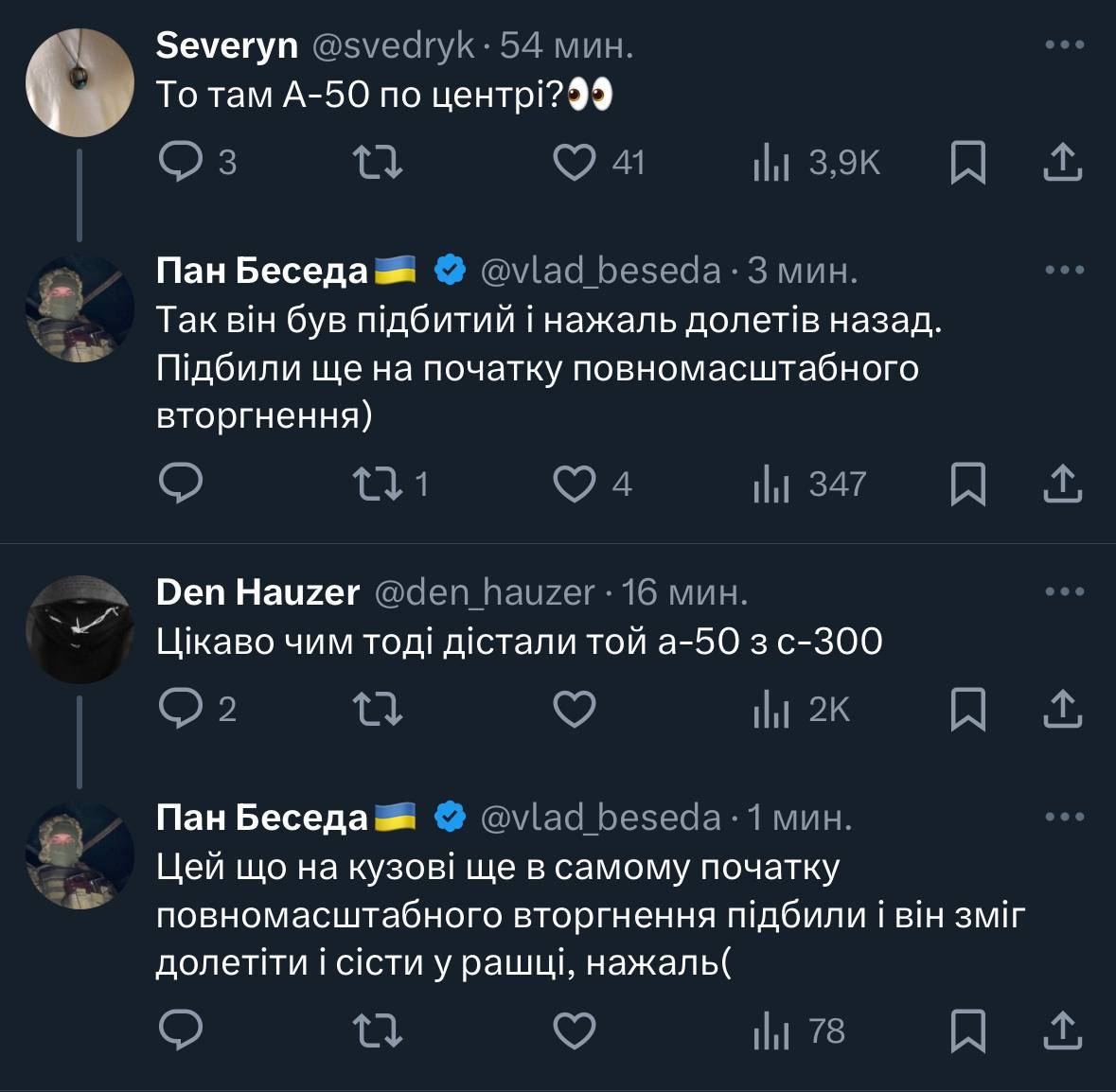Share Severyn's tweet
1116x1092 pixels.
coord(1062,163)
